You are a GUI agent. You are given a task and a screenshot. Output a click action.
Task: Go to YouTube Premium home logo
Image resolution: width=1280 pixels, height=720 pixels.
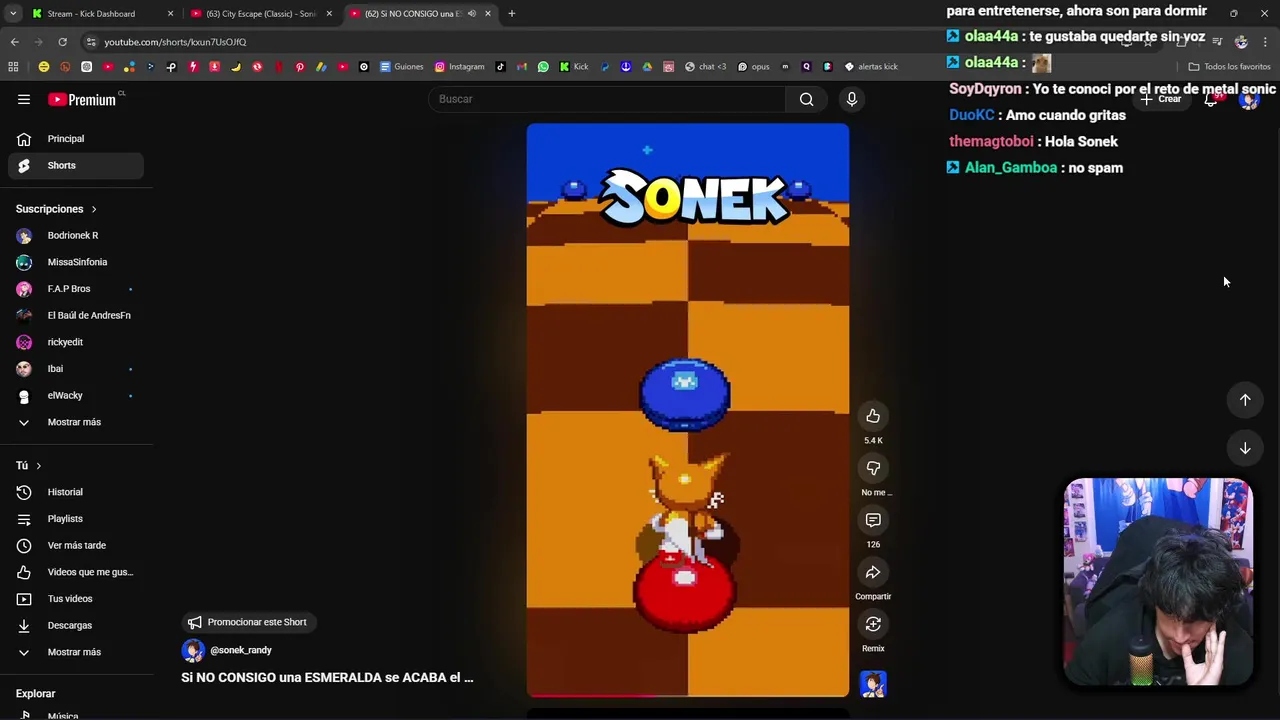point(84,99)
